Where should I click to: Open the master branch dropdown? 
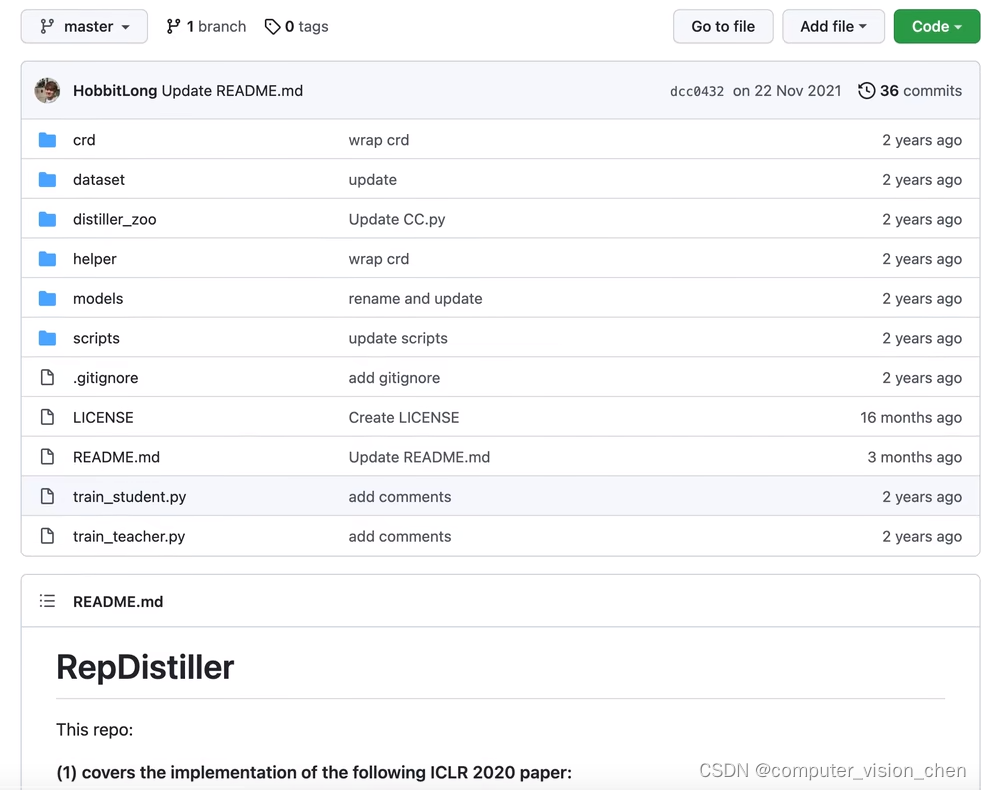[84, 26]
